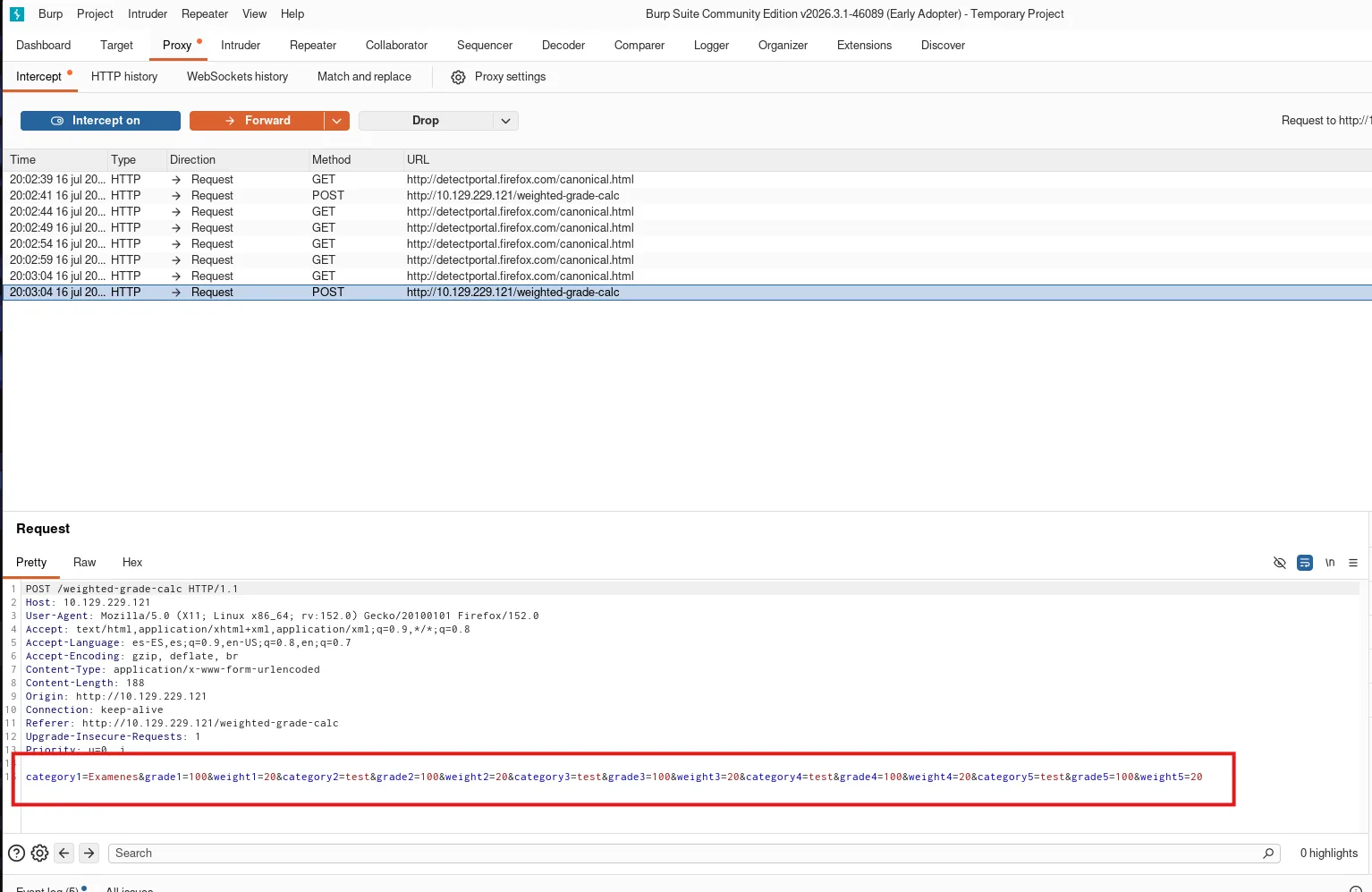This screenshot has width=1372, height=892.
Task: Select the 20:02:44 GET request row
Action: tap(687, 212)
